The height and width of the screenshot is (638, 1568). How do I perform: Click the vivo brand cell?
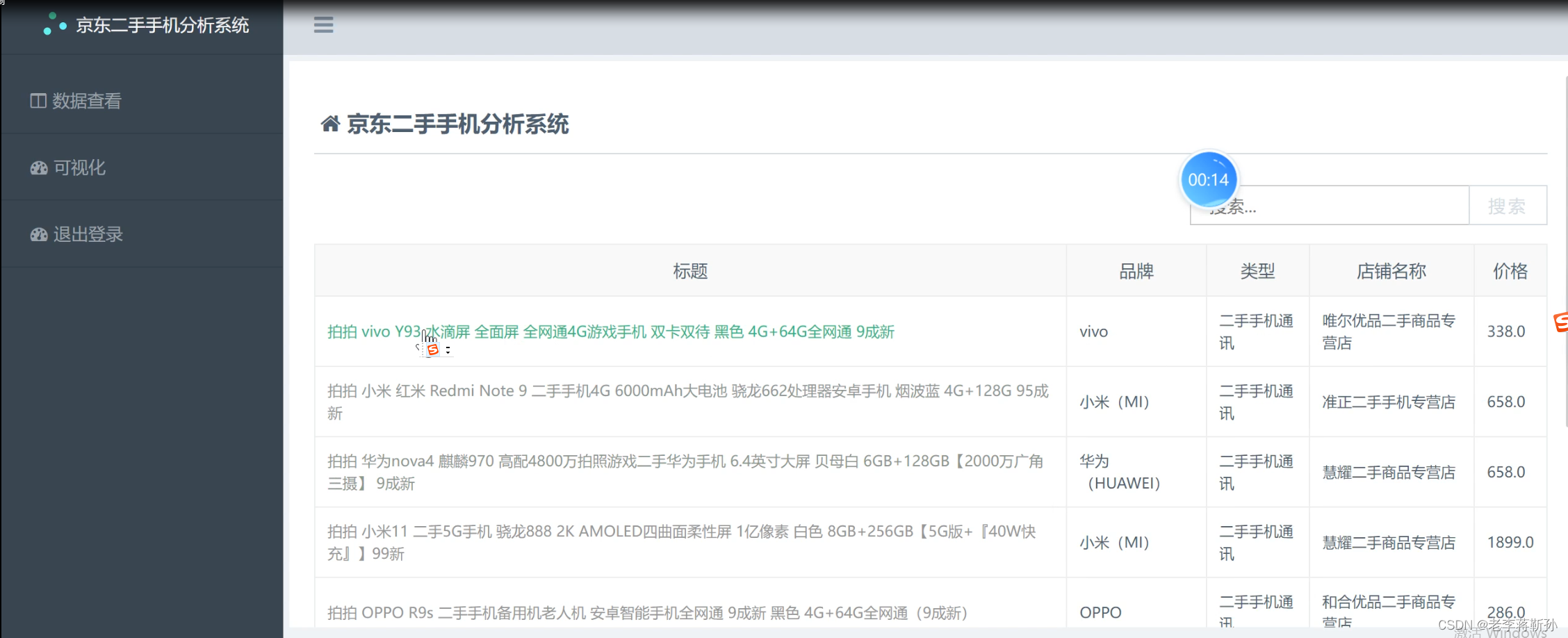[x=1136, y=332]
